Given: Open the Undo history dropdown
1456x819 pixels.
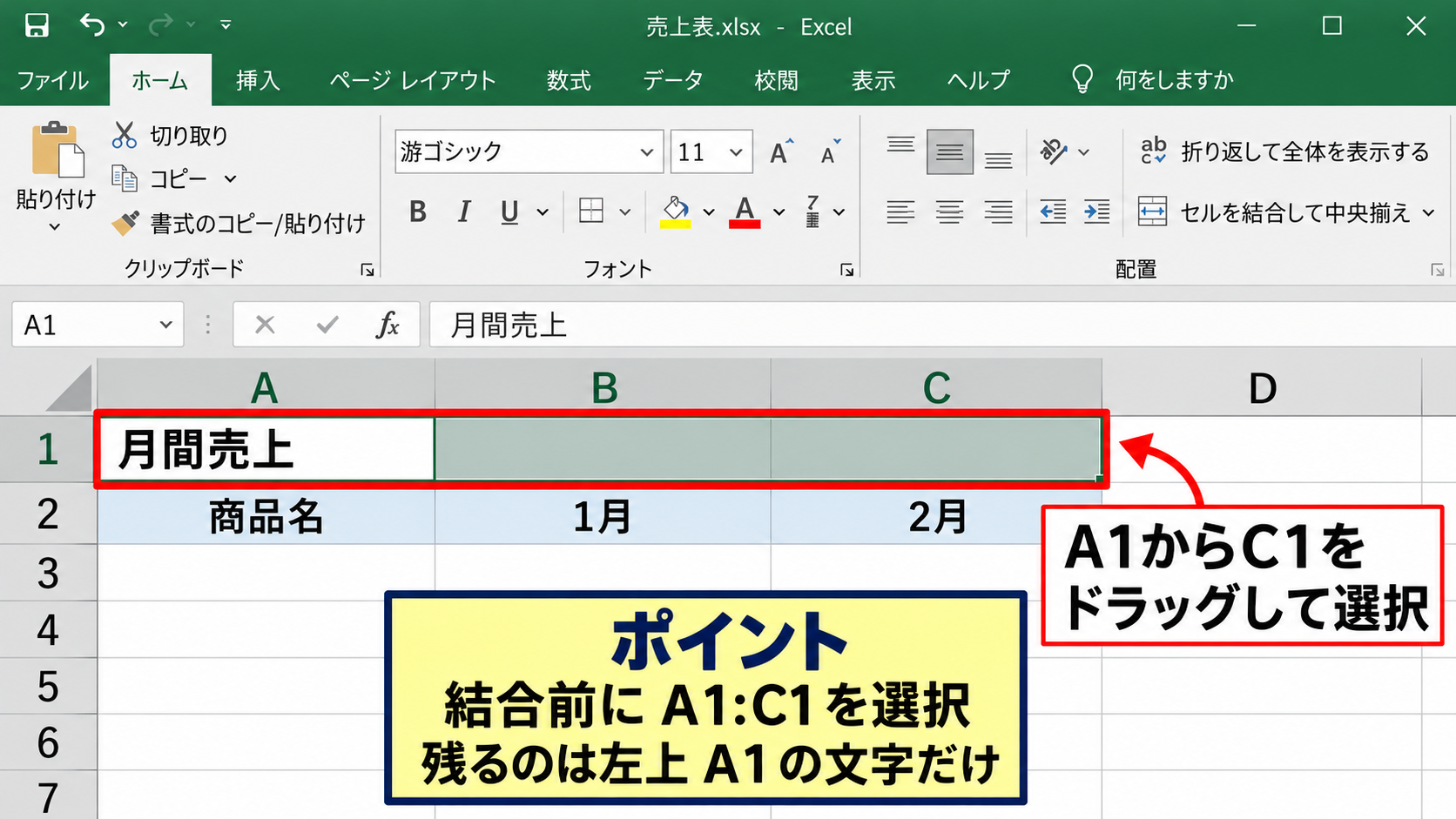Looking at the screenshot, I should pyautogui.click(x=123, y=25).
